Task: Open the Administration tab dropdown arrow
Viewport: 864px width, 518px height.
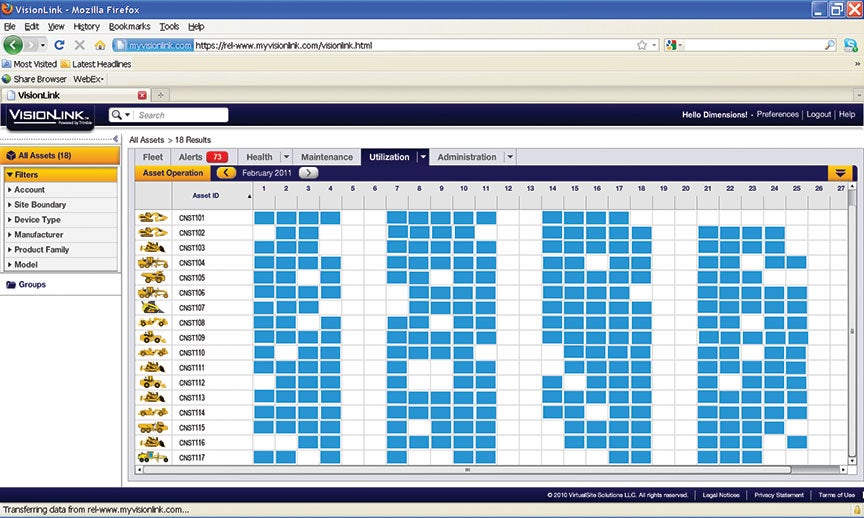Action: pos(510,157)
